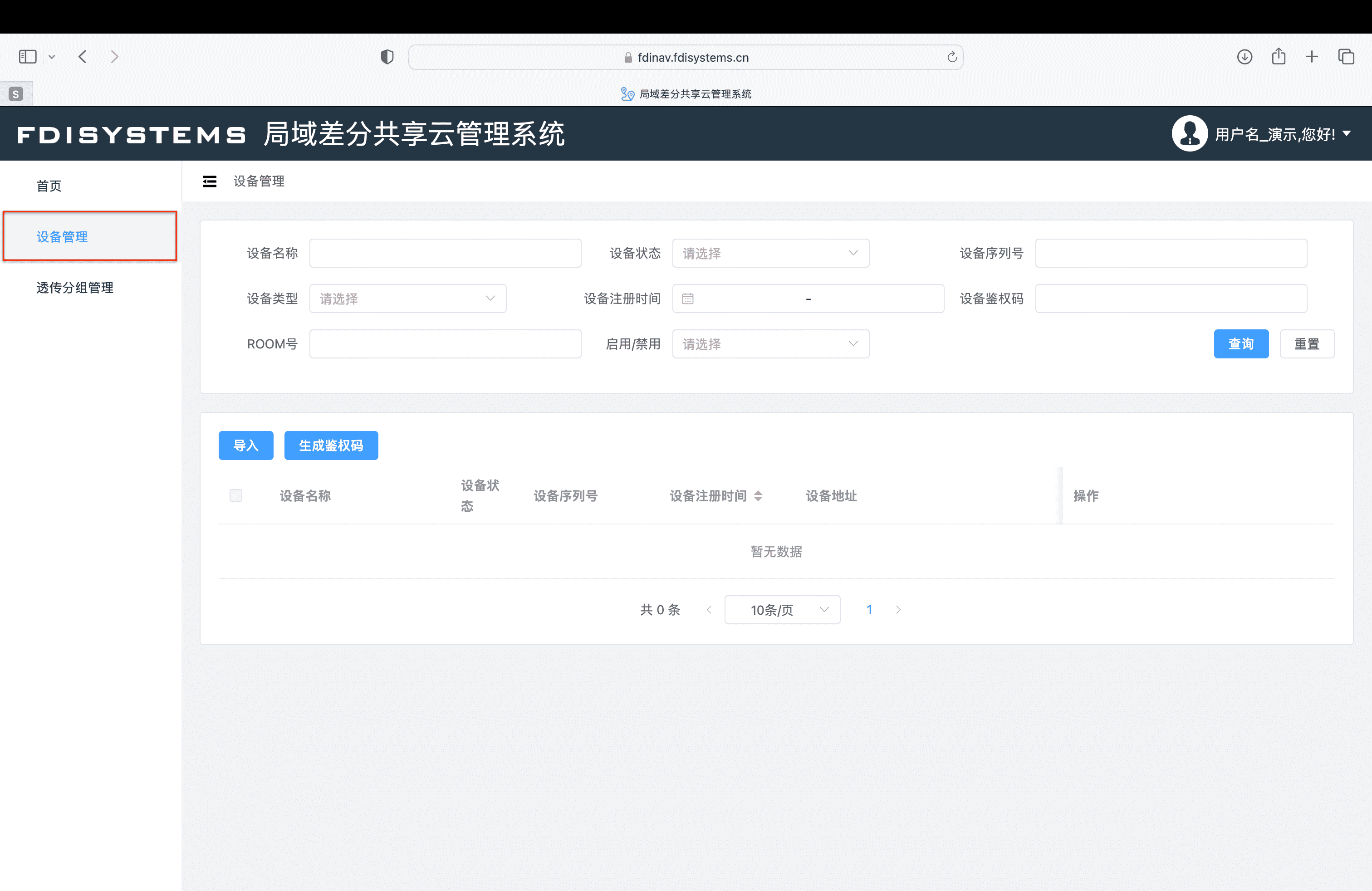
Task: Open the privacy shield icon
Action: [387, 57]
